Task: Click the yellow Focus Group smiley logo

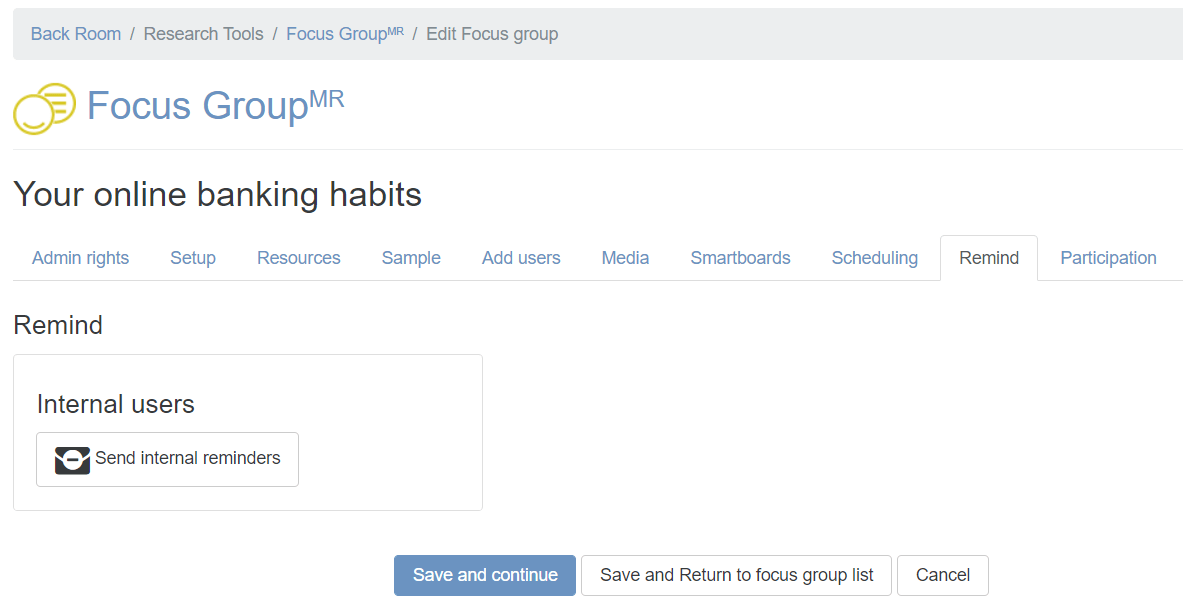Action: coord(45,109)
